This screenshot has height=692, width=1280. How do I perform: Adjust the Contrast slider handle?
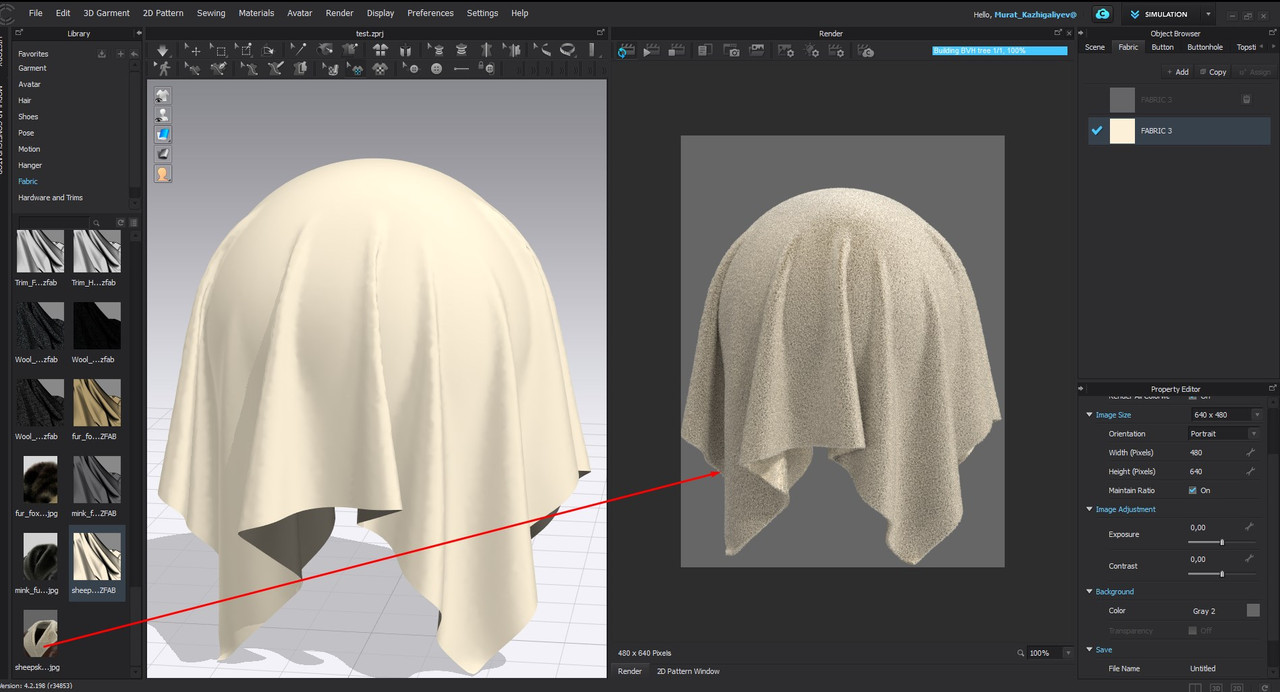tap(1222, 574)
